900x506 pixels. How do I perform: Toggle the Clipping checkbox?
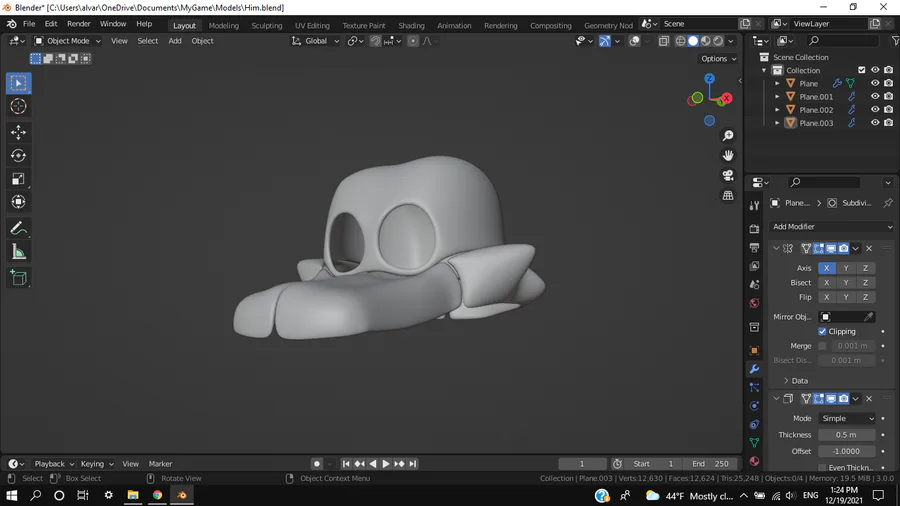coord(822,331)
